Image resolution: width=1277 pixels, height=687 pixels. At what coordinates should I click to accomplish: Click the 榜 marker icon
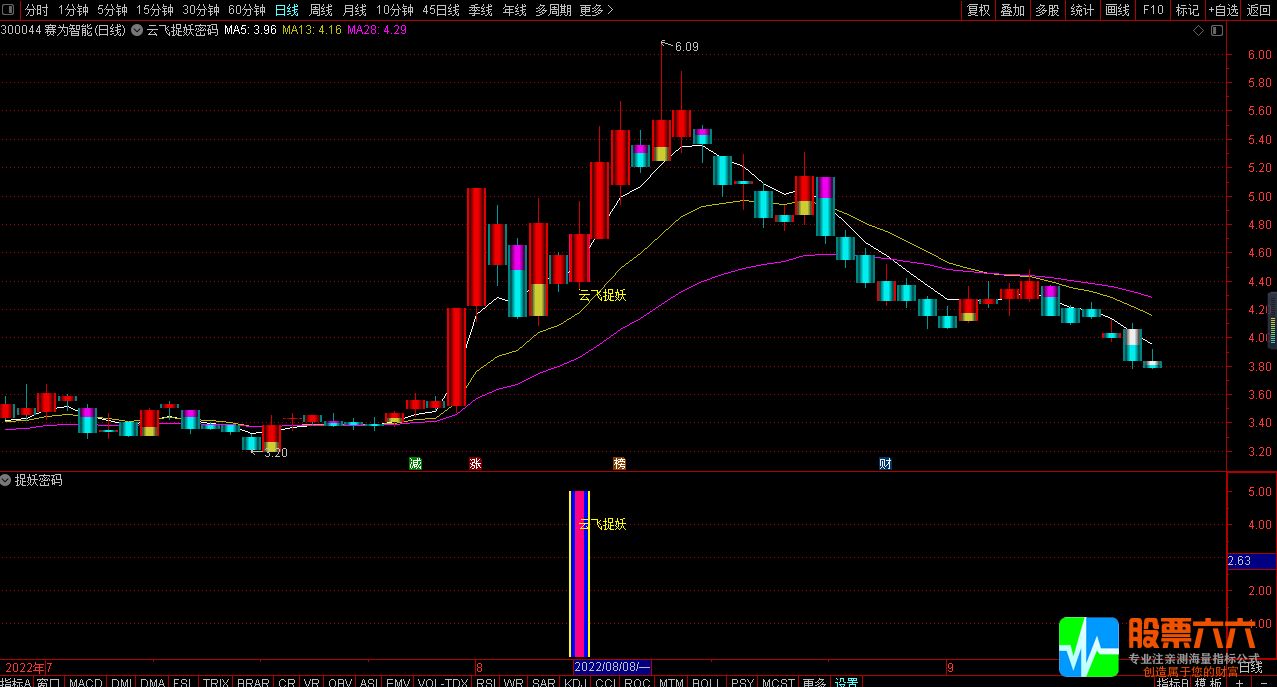pyautogui.click(x=620, y=464)
